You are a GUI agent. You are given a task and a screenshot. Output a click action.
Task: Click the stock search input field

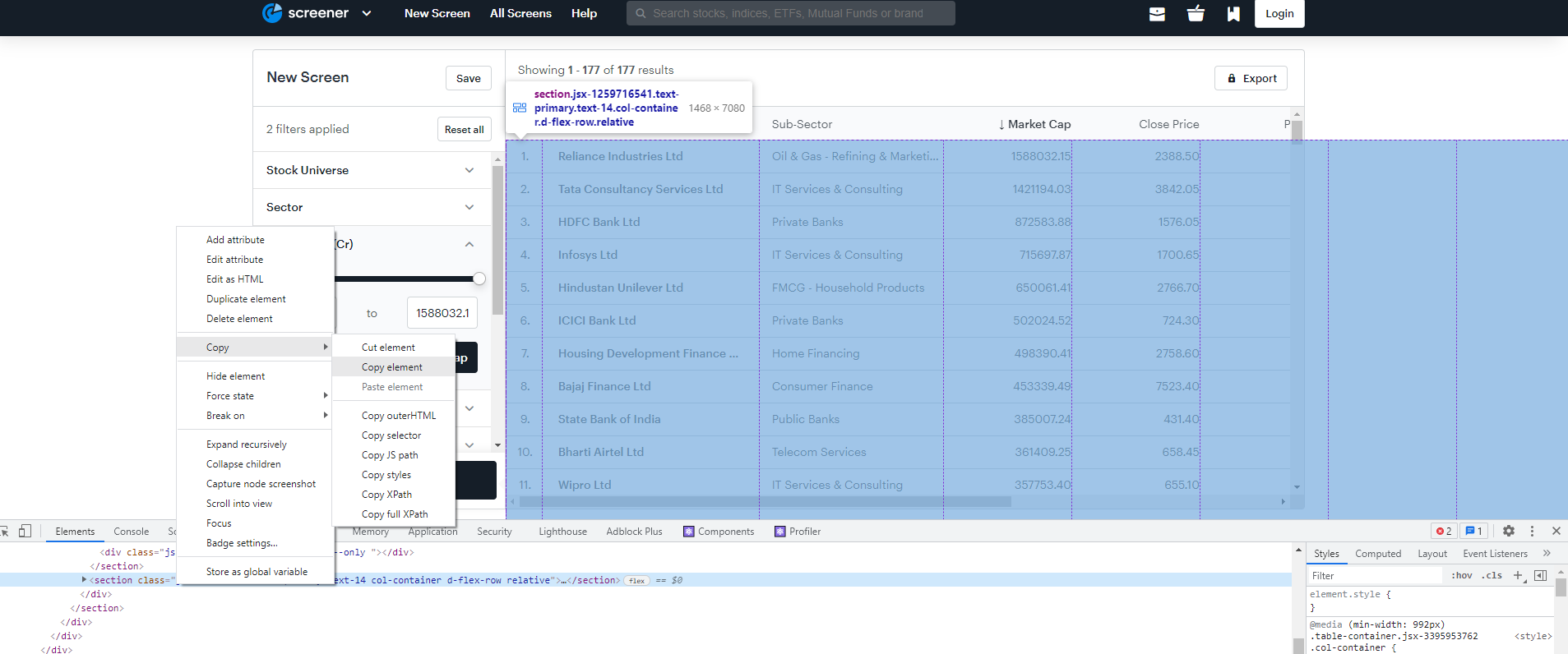791,13
